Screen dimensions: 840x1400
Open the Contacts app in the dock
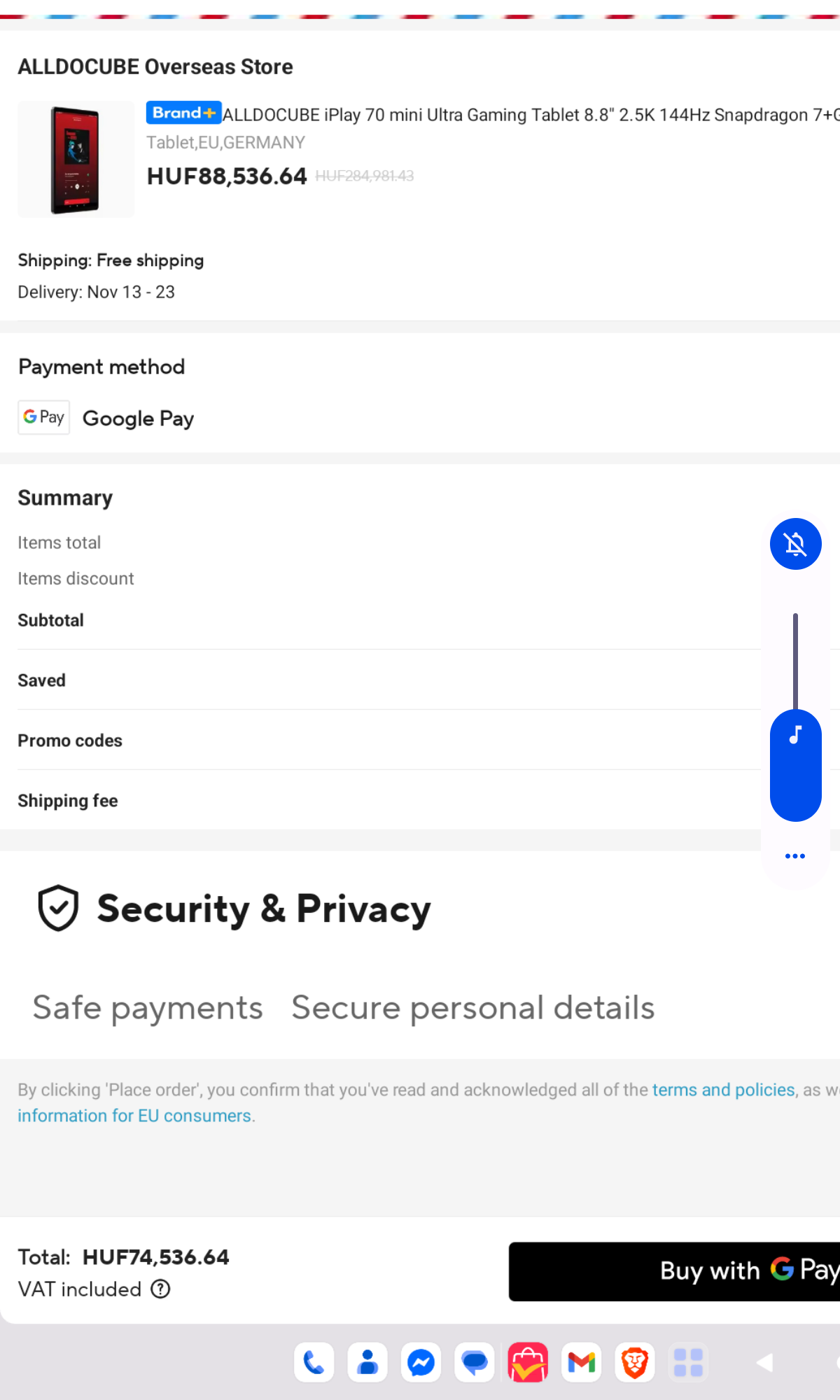[x=367, y=1362]
